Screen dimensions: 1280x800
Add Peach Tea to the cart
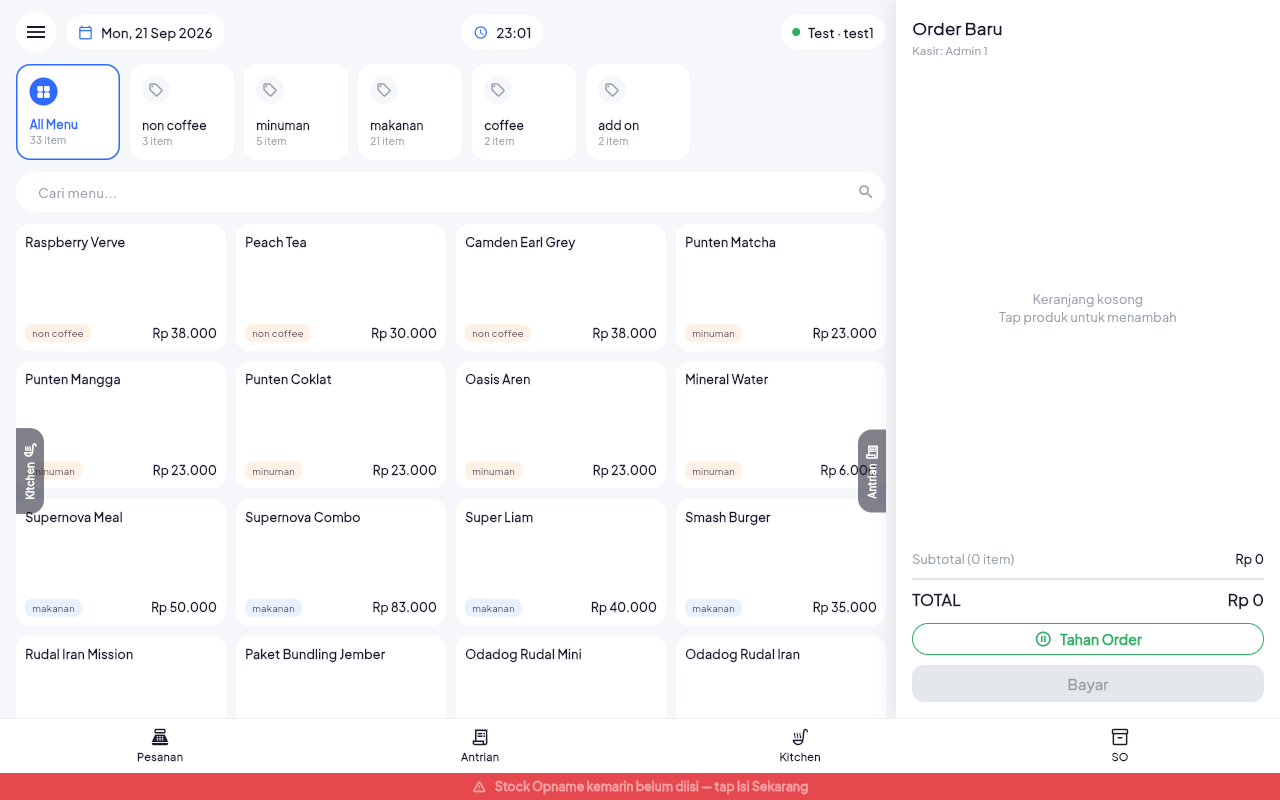(x=341, y=288)
